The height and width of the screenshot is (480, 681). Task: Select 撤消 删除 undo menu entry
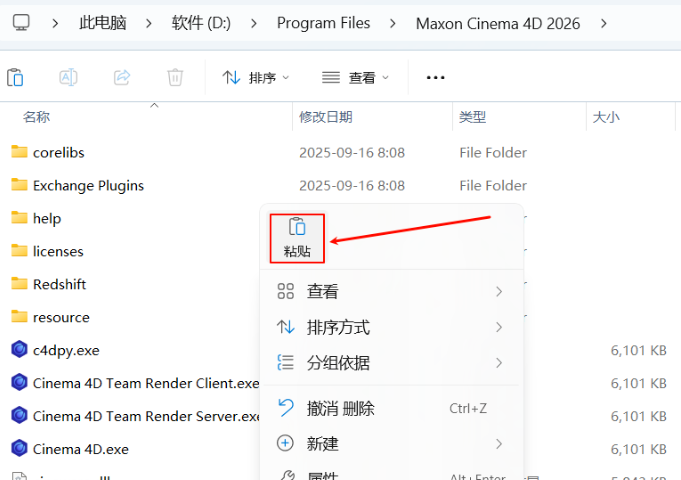(340, 408)
